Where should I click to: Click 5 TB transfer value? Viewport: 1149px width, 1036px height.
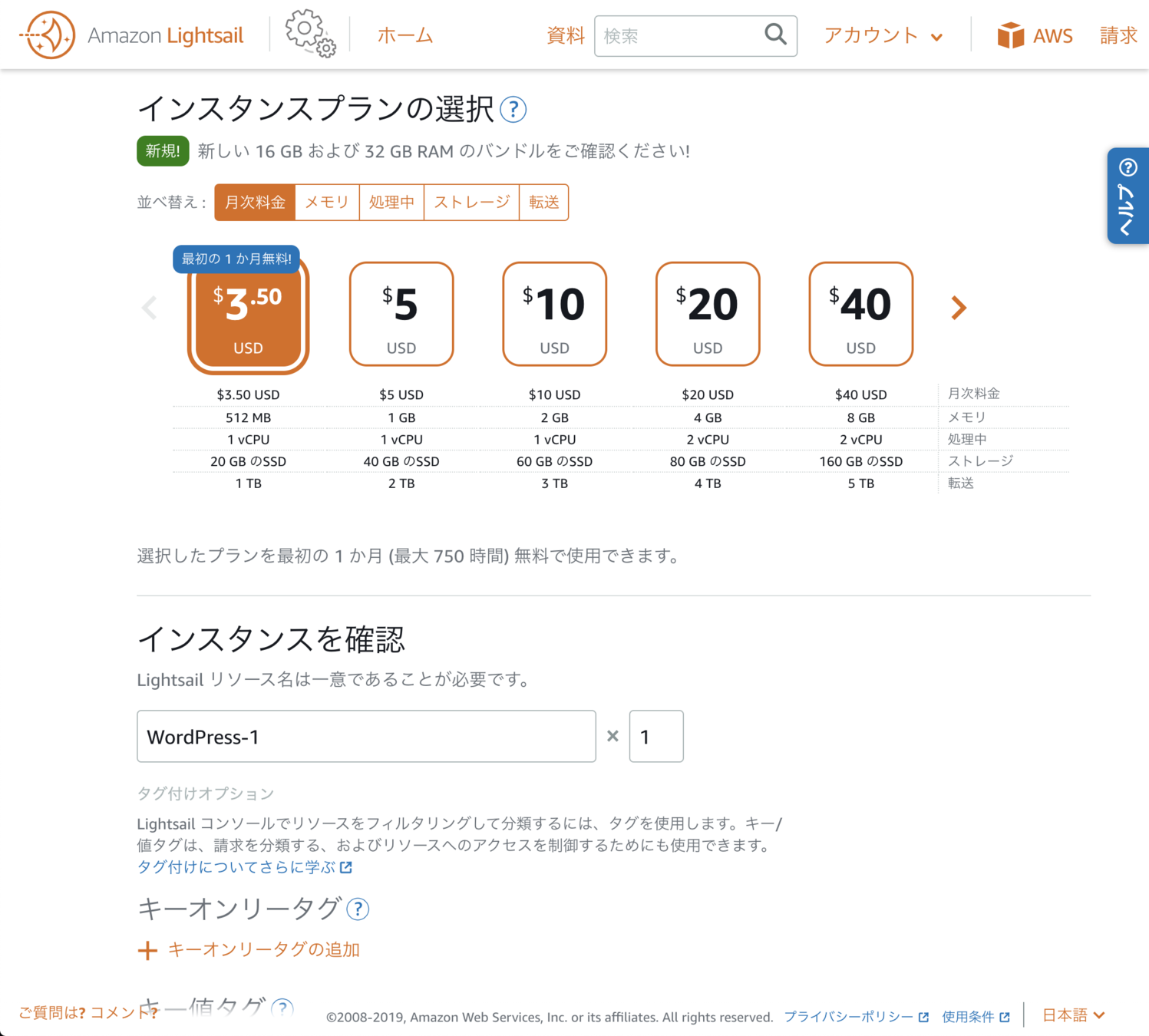click(x=861, y=483)
